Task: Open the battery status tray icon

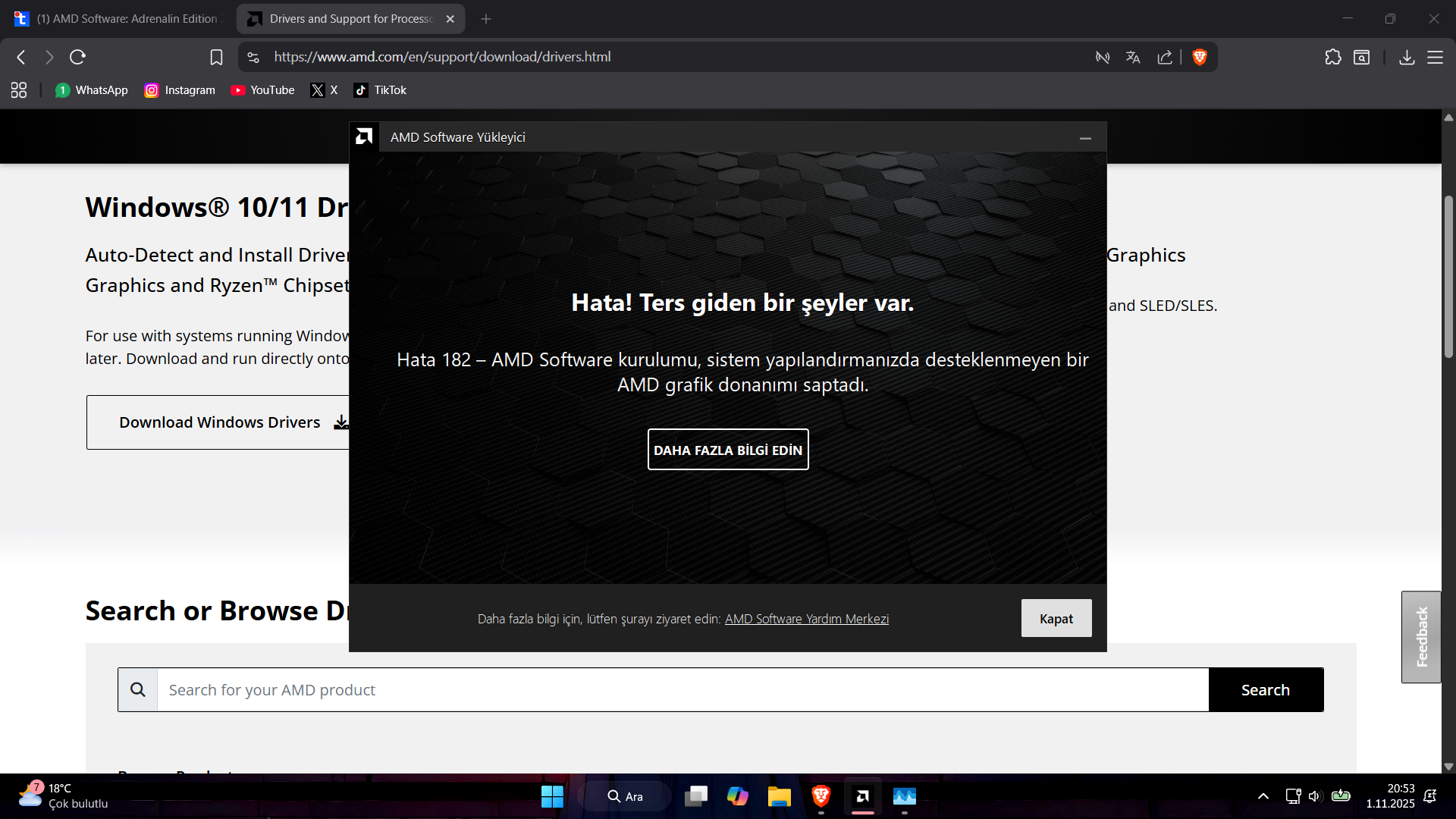Action: point(1341,796)
